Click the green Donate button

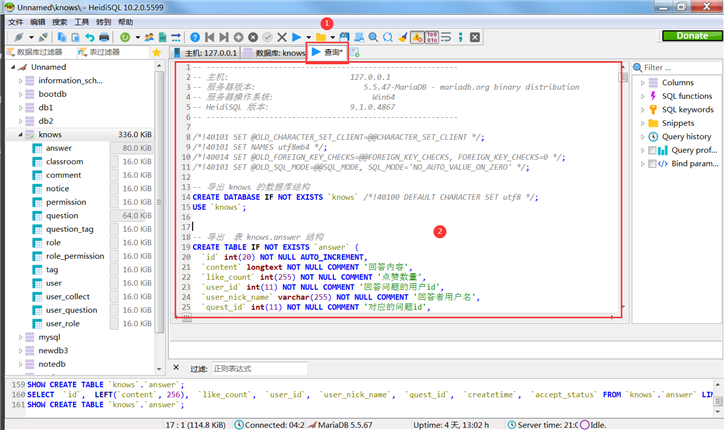pos(692,36)
